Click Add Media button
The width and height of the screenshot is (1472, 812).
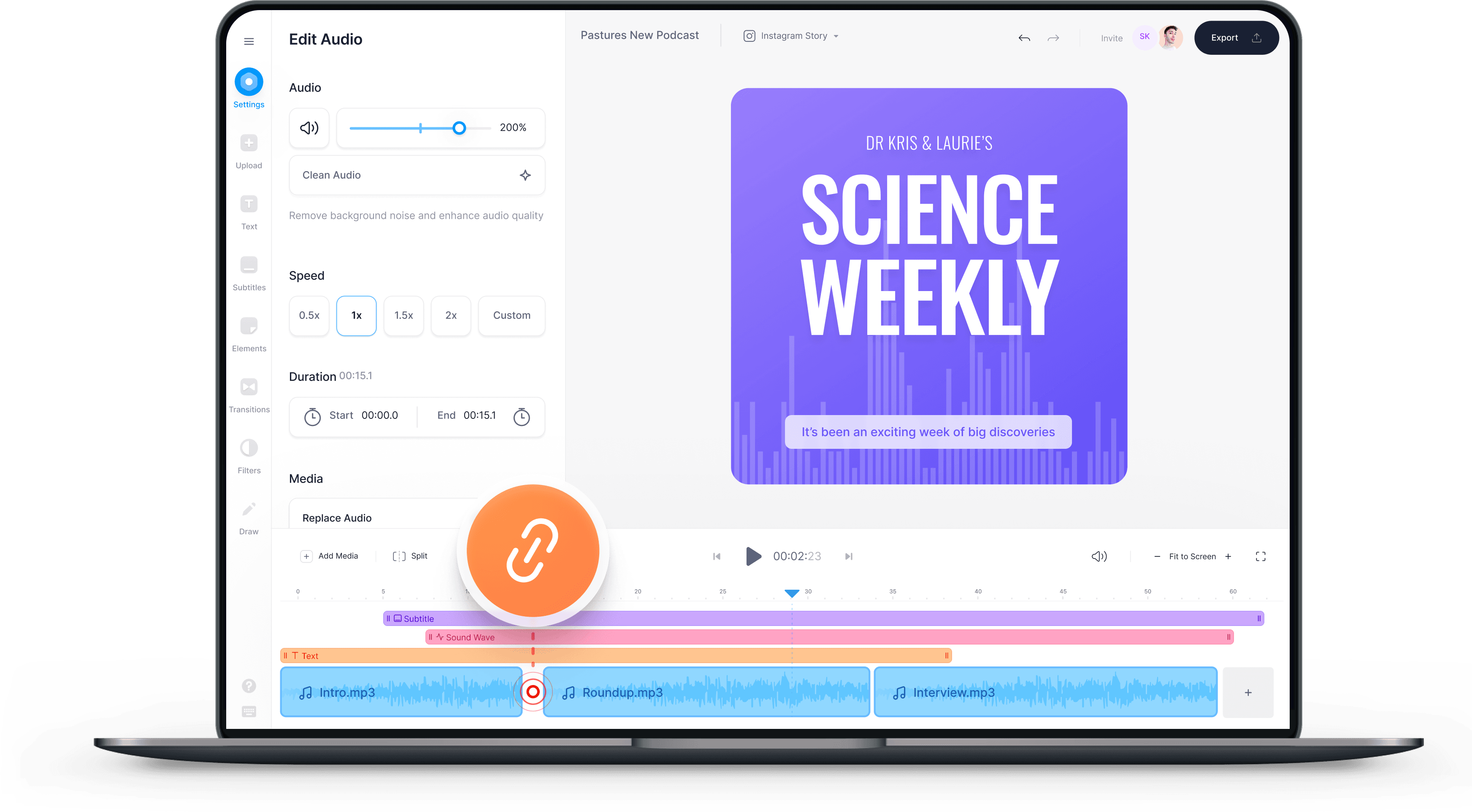pos(329,555)
